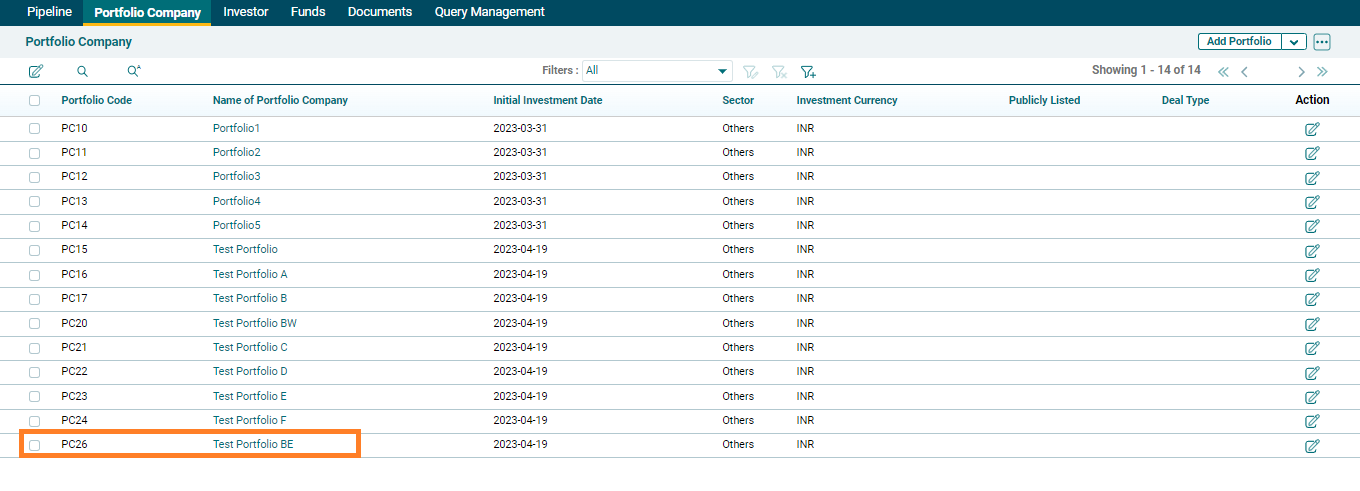Click the add filter funnel icon

tap(808, 71)
